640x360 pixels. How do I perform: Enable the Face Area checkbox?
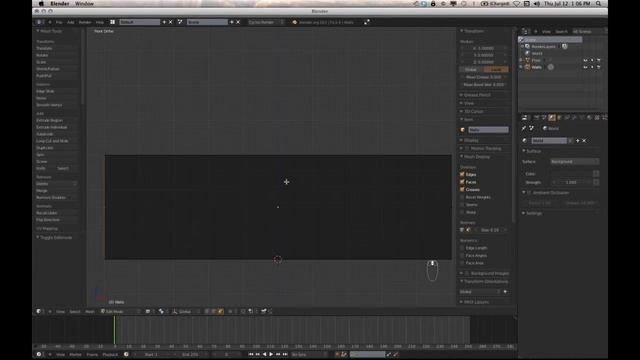point(462,263)
